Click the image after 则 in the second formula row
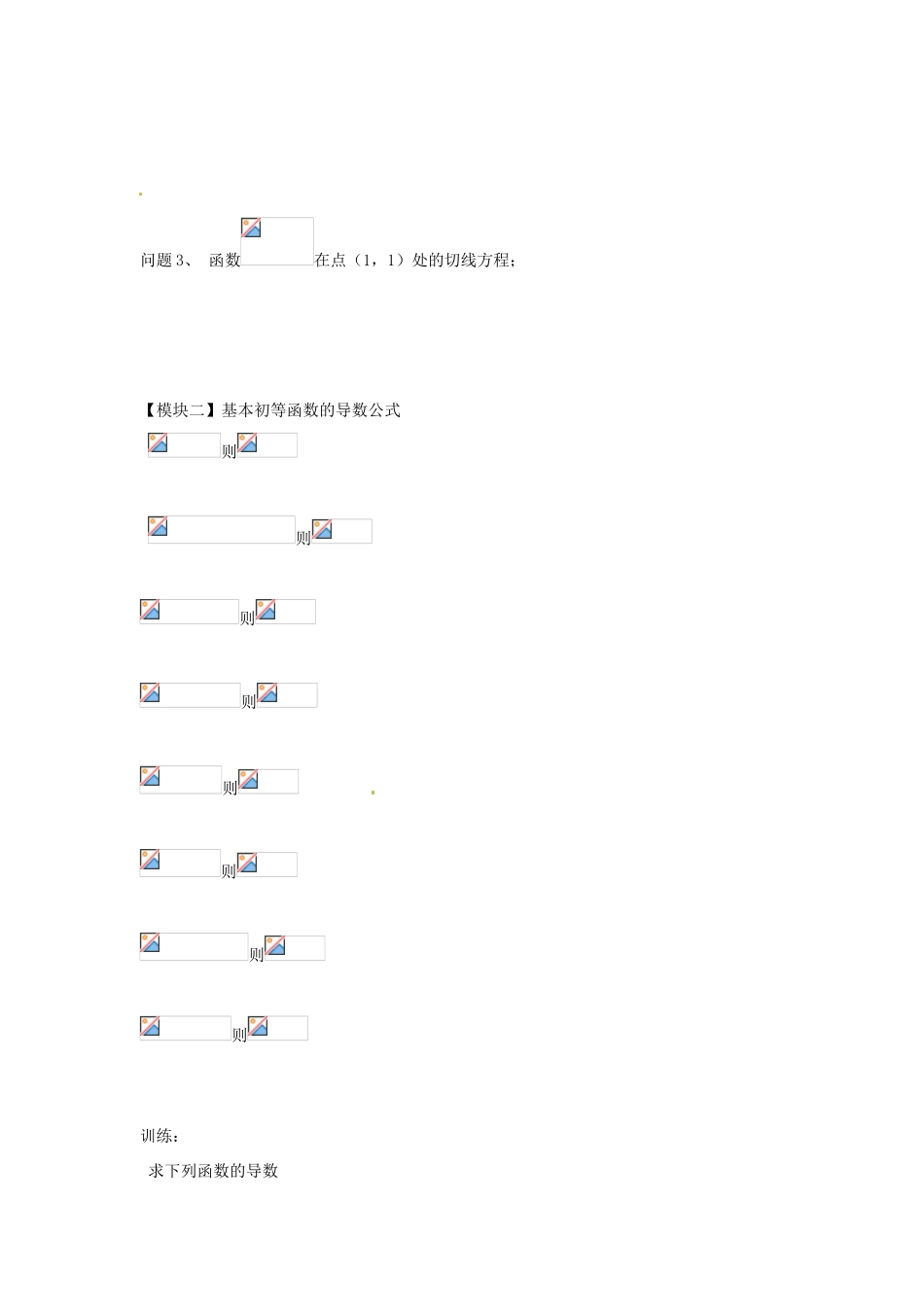924x1307 pixels. (342, 530)
